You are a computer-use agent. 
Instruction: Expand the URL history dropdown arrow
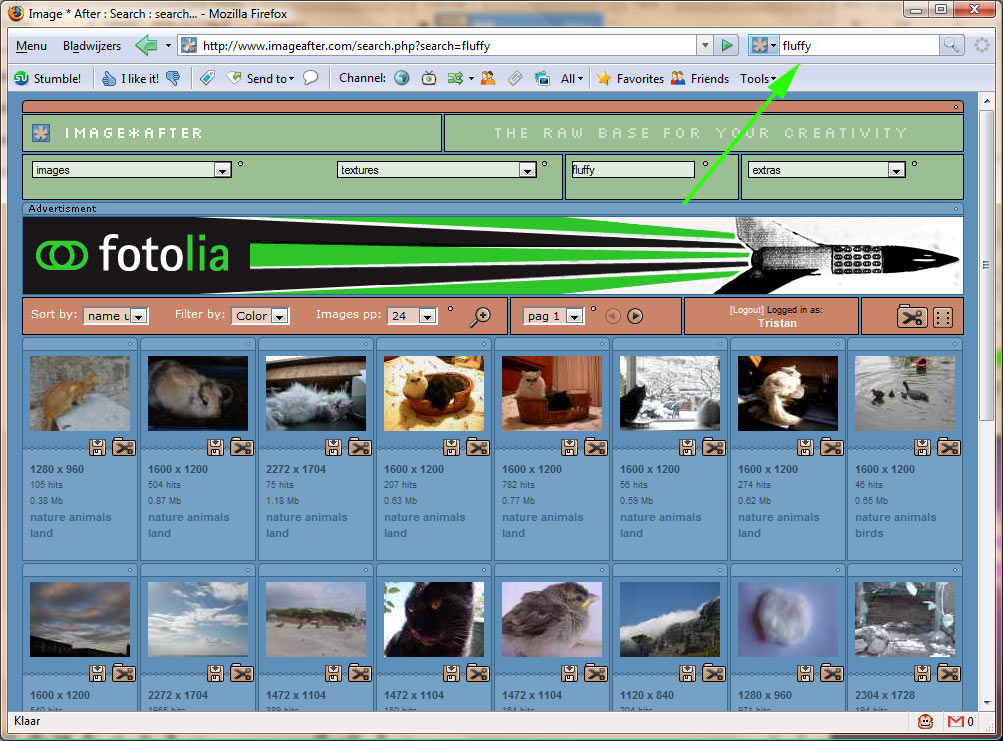point(704,45)
